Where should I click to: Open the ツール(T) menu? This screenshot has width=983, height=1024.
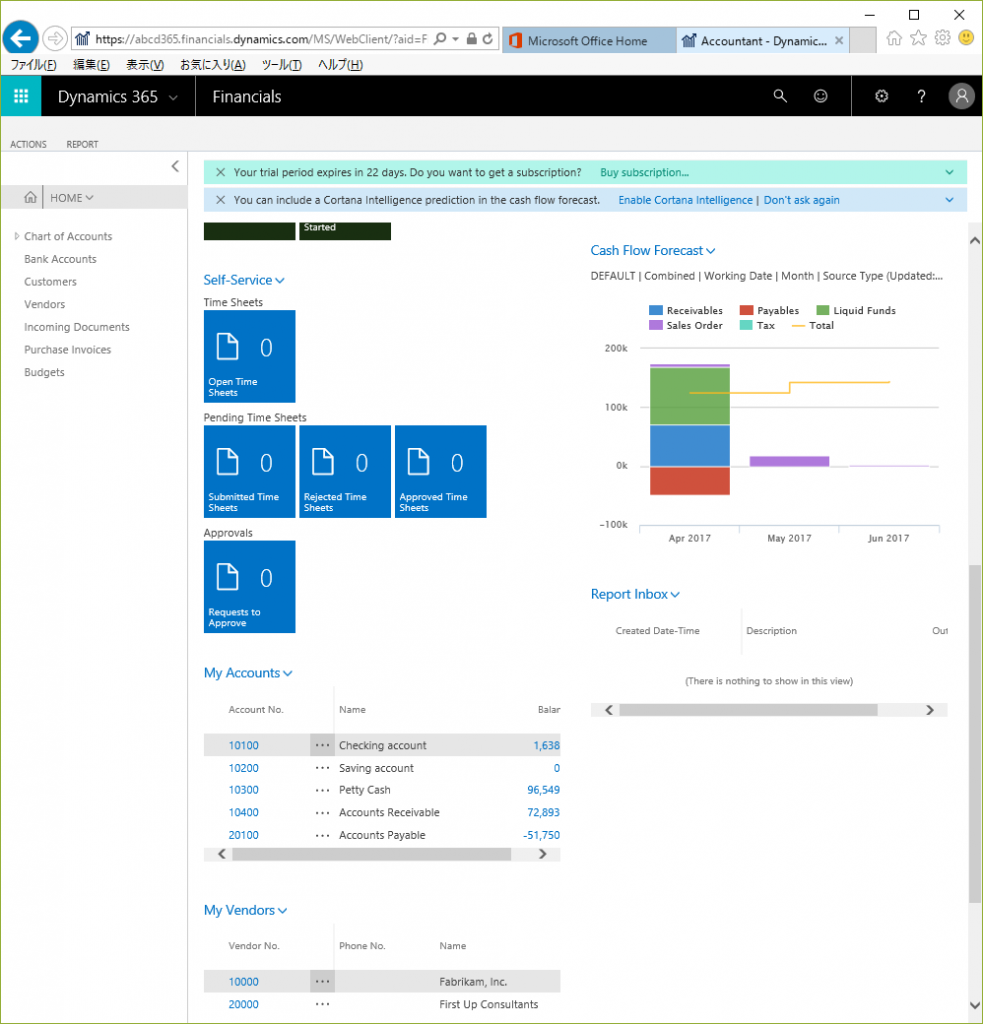click(x=282, y=65)
